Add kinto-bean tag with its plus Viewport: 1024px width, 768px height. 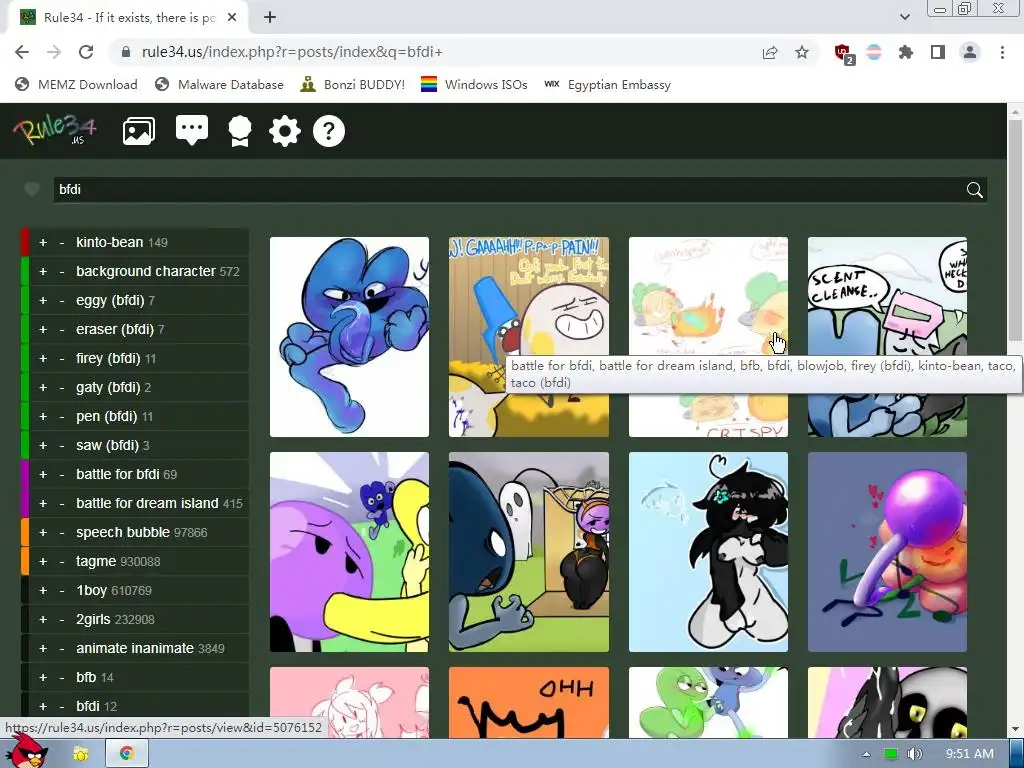coord(43,243)
